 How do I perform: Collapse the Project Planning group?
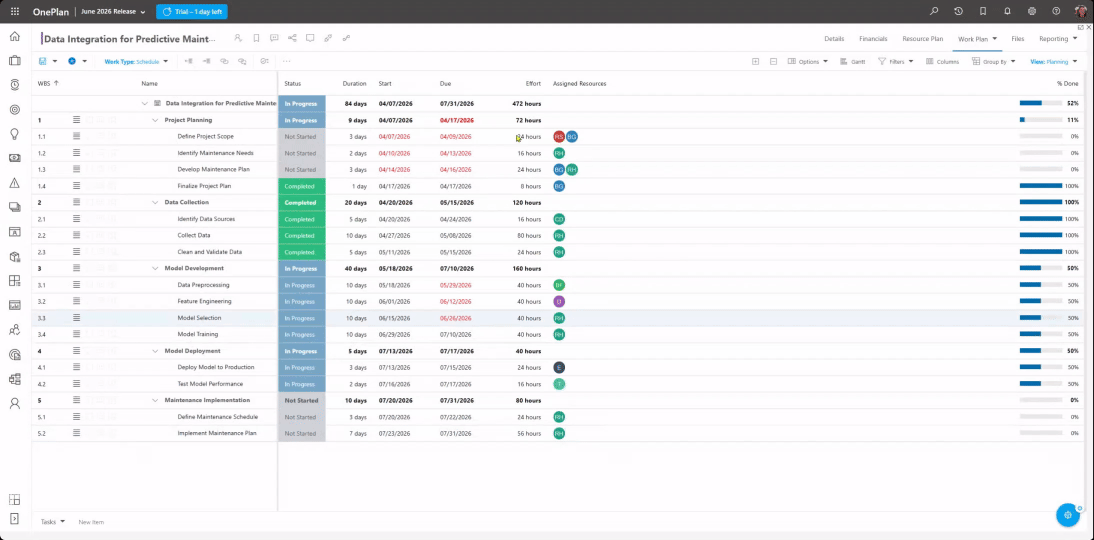pos(156,120)
